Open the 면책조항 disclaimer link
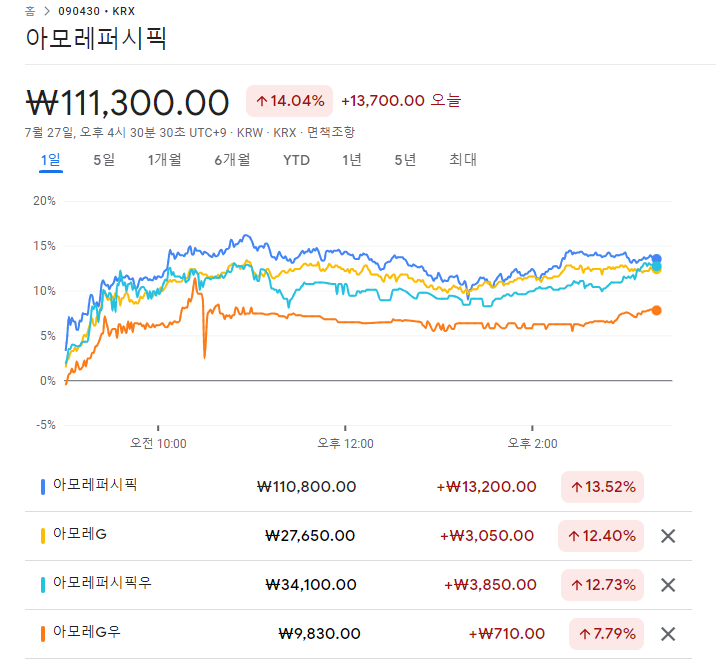 (x=331, y=132)
